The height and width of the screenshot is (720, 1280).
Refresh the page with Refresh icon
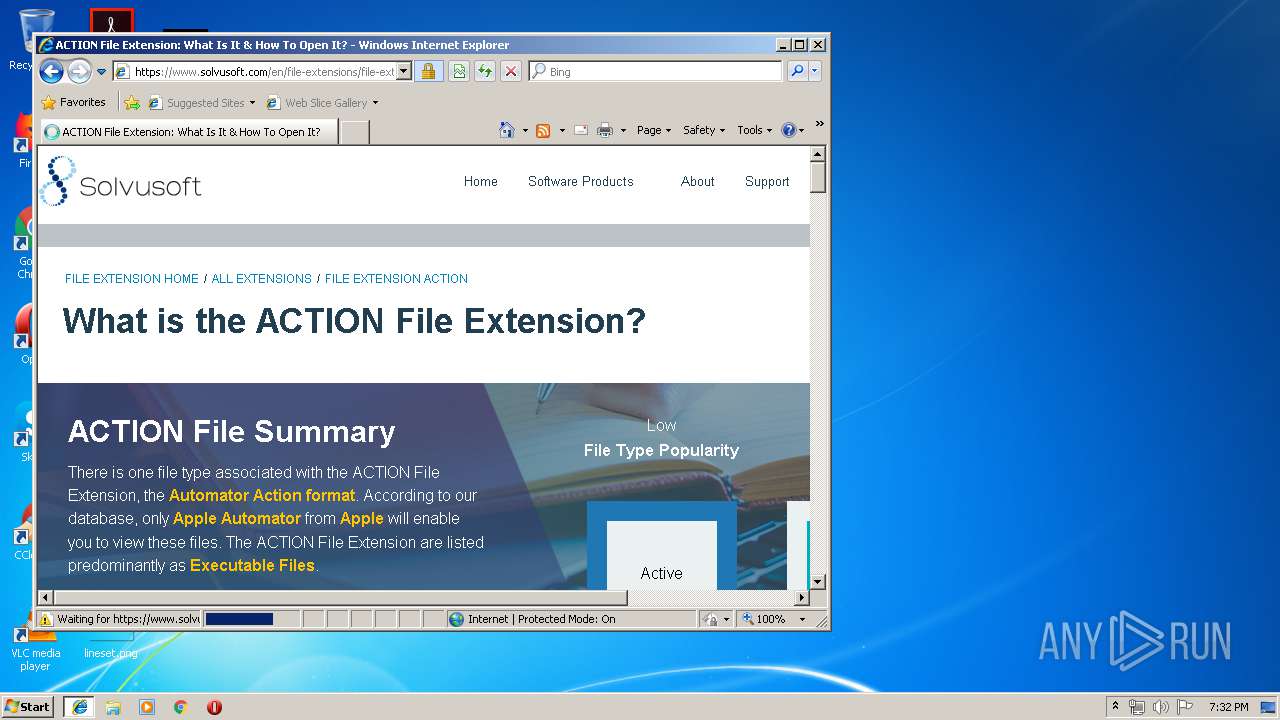pyautogui.click(x=485, y=72)
